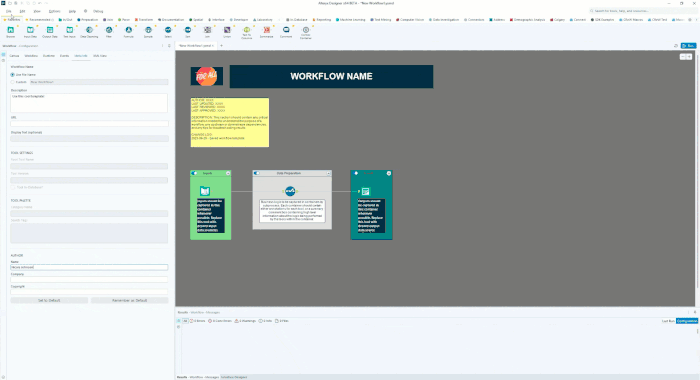
Task: Zoom out canvas with the minus button
Action: pos(682,57)
